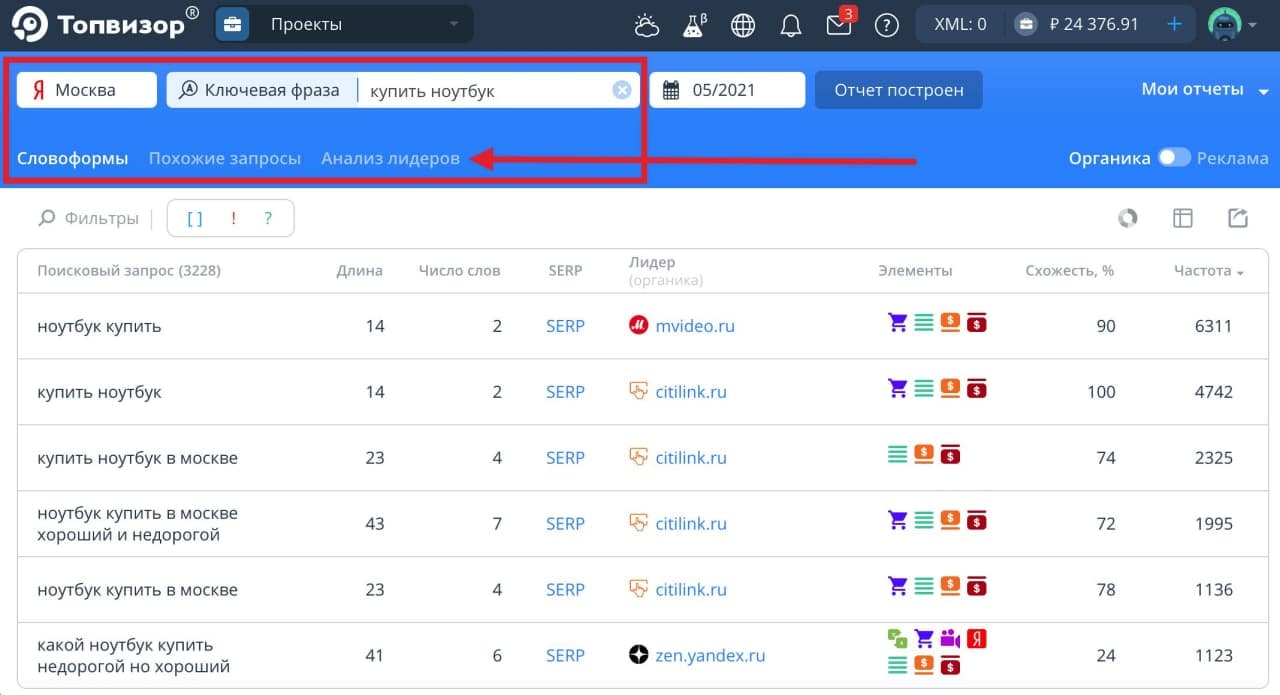Open the Ключевая фраза mode selector
The image size is (1280, 695).
tap(261, 90)
